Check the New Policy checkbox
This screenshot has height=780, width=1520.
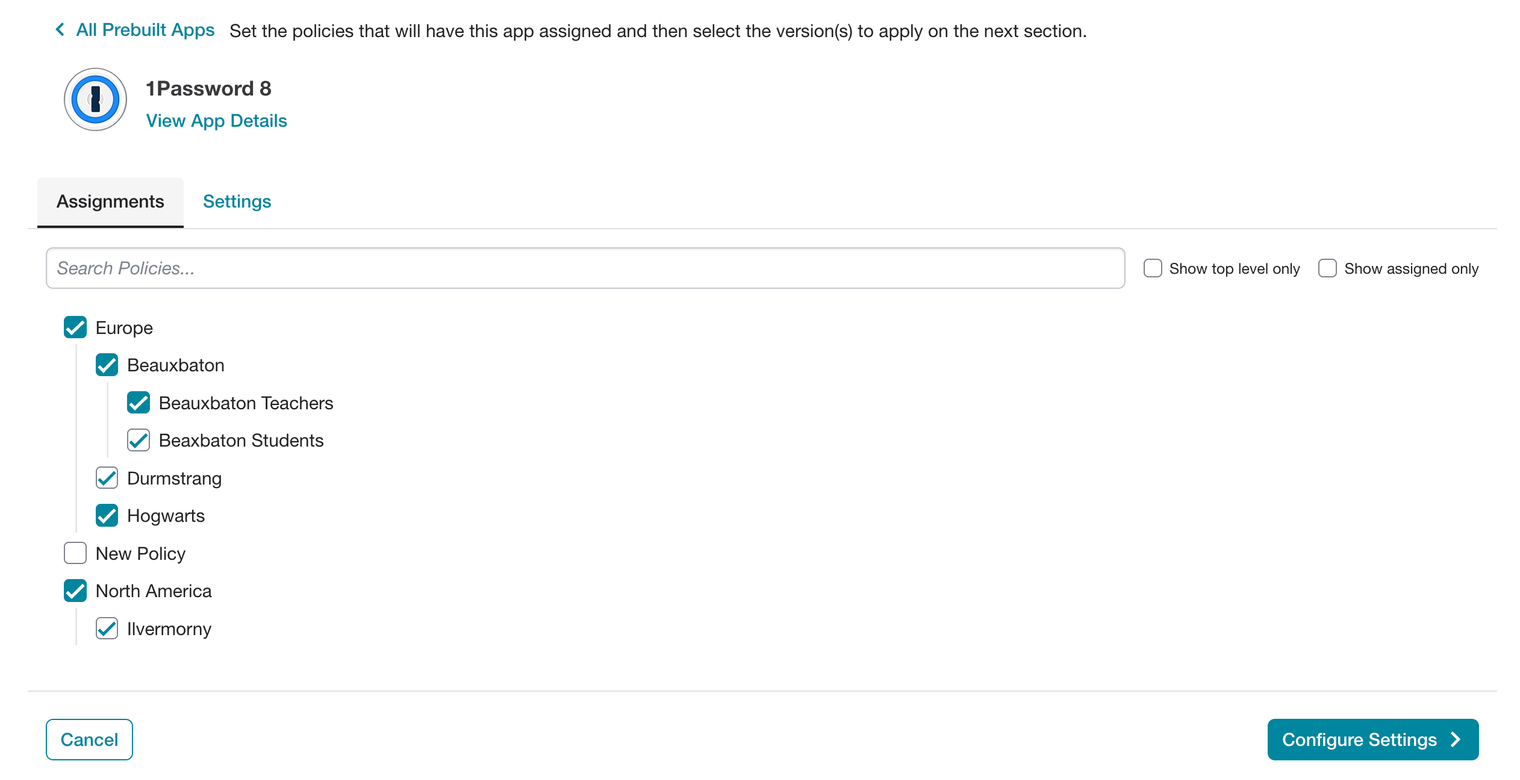point(75,553)
